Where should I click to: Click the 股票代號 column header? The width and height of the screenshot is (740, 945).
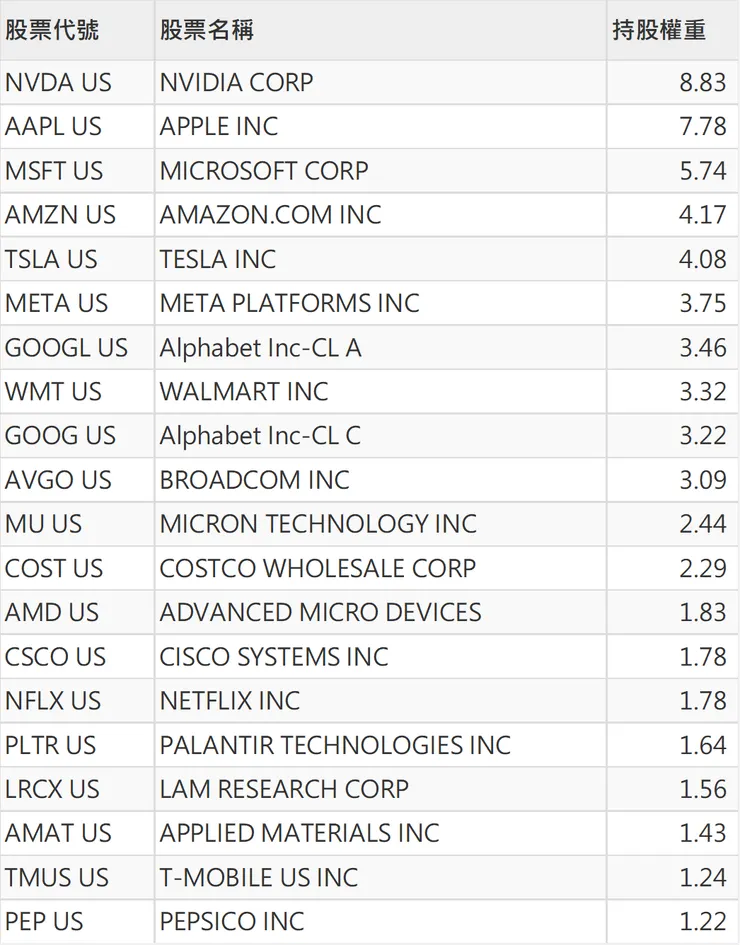(52, 30)
